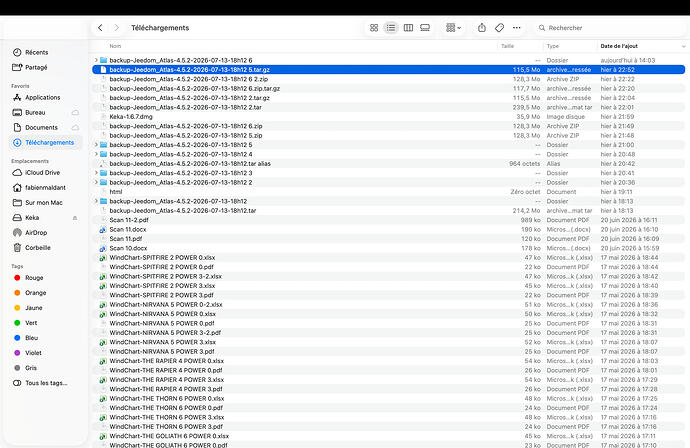This screenshot has width=690, height=448.
Task: Expand folder backup-Jeedom_Atlas 18h12 4
Action: coord(96,154)
